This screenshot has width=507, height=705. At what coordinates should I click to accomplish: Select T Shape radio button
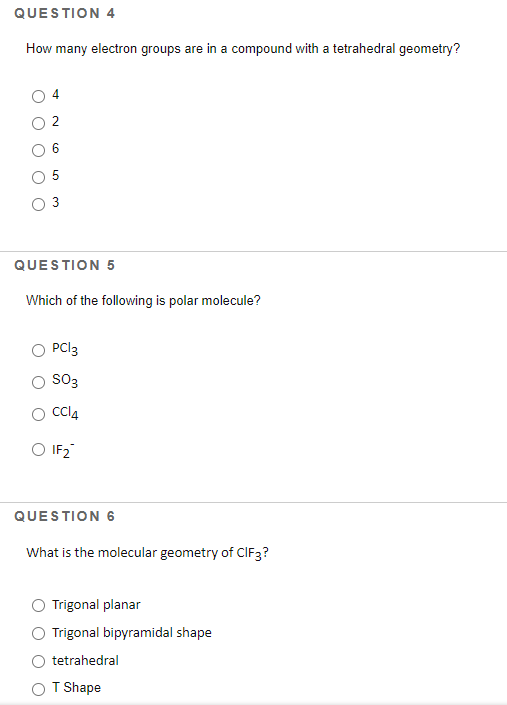[39, 689]
